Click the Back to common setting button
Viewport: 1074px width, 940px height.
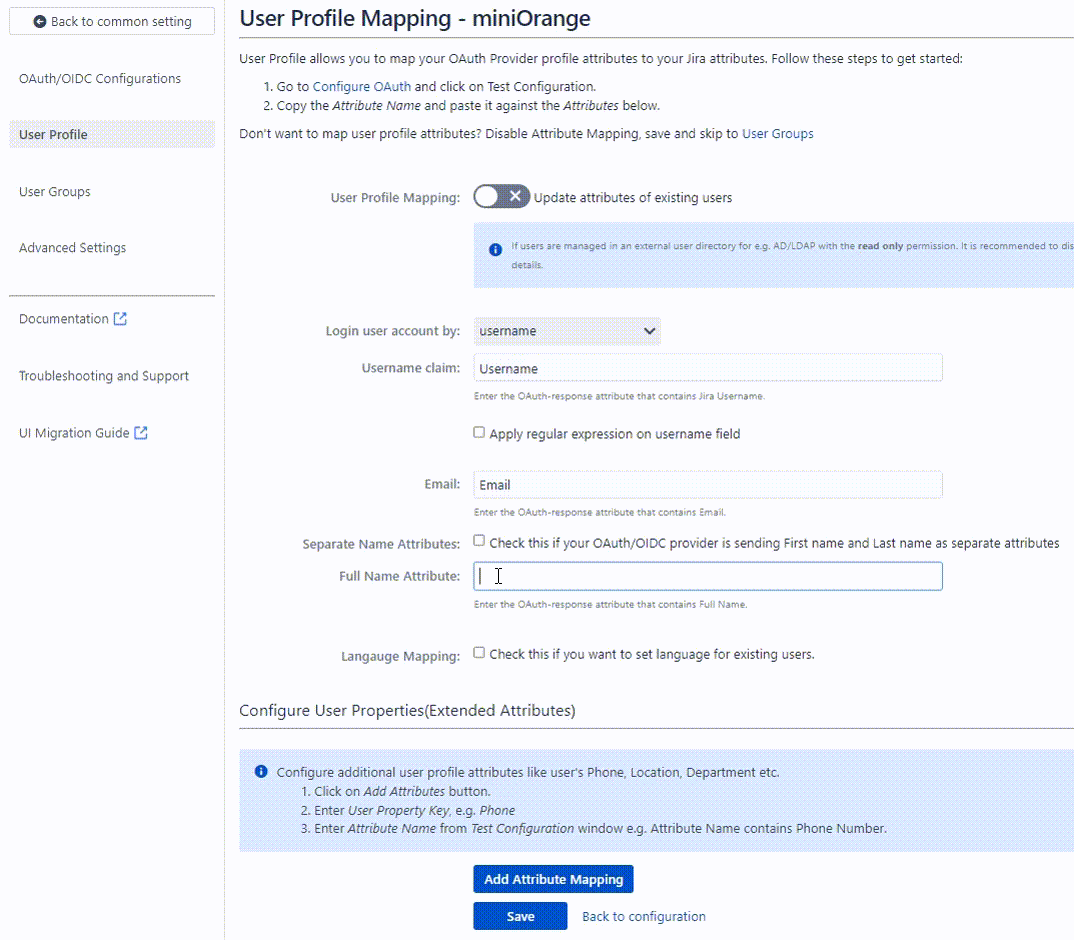coord(112,21)
